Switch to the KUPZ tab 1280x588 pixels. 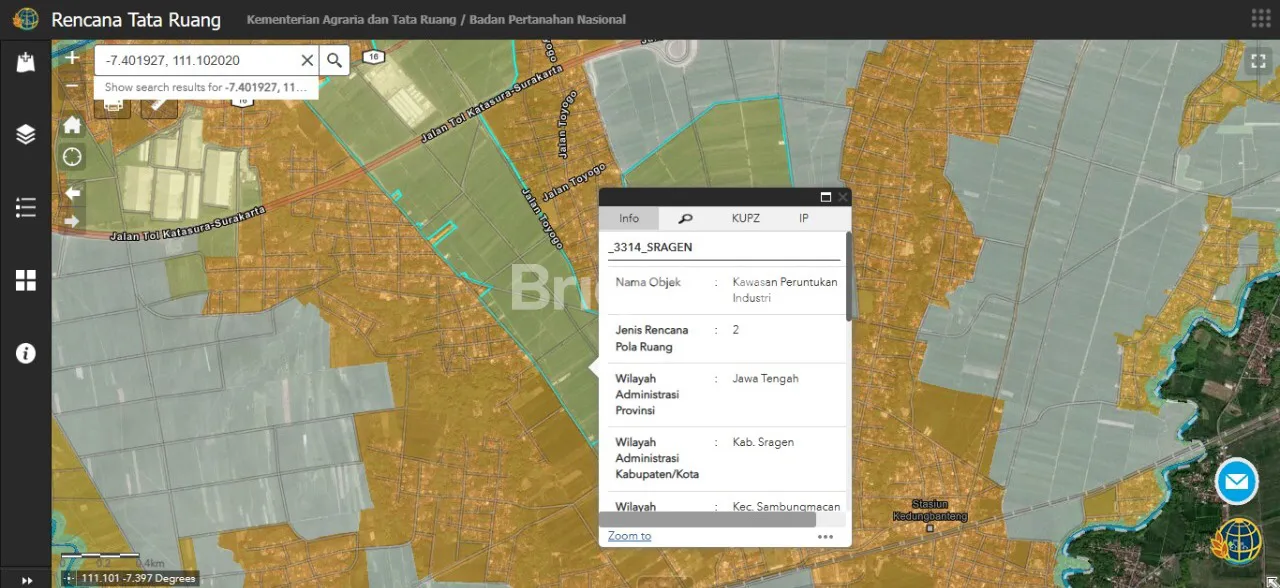745,218
